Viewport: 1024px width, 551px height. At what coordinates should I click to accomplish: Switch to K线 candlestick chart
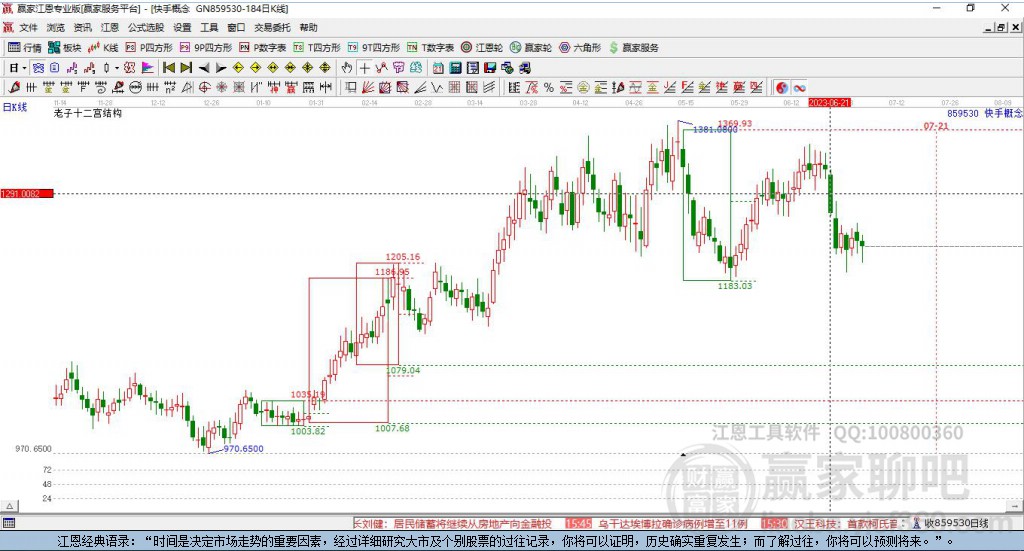(x=103, y=48)
